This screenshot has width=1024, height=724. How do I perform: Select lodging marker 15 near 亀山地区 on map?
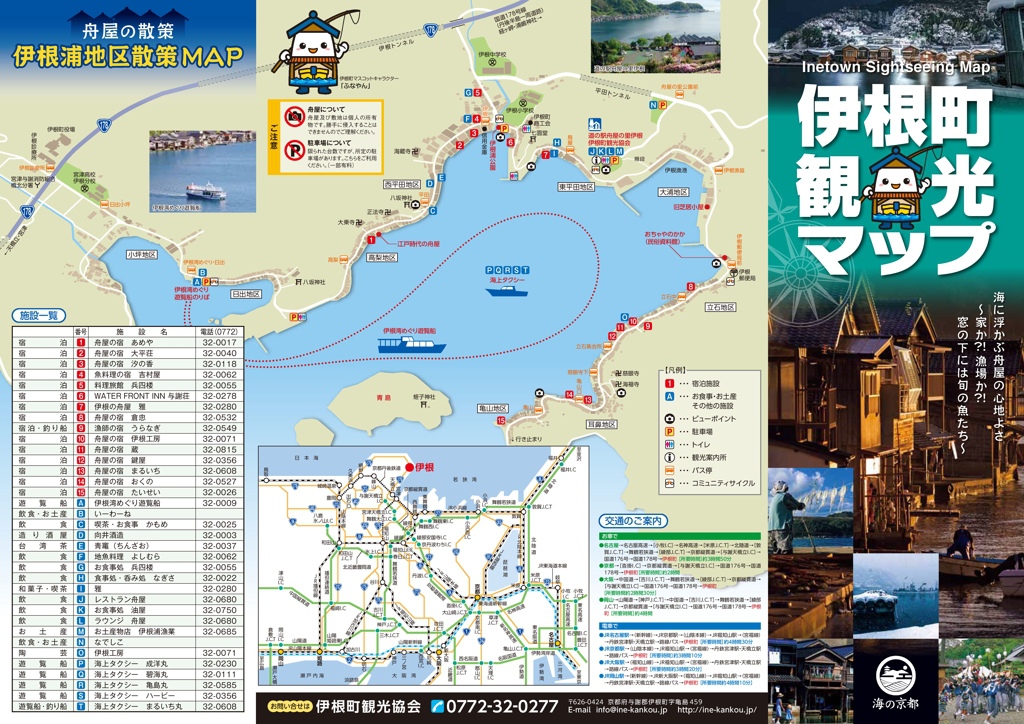click(501, 421)
